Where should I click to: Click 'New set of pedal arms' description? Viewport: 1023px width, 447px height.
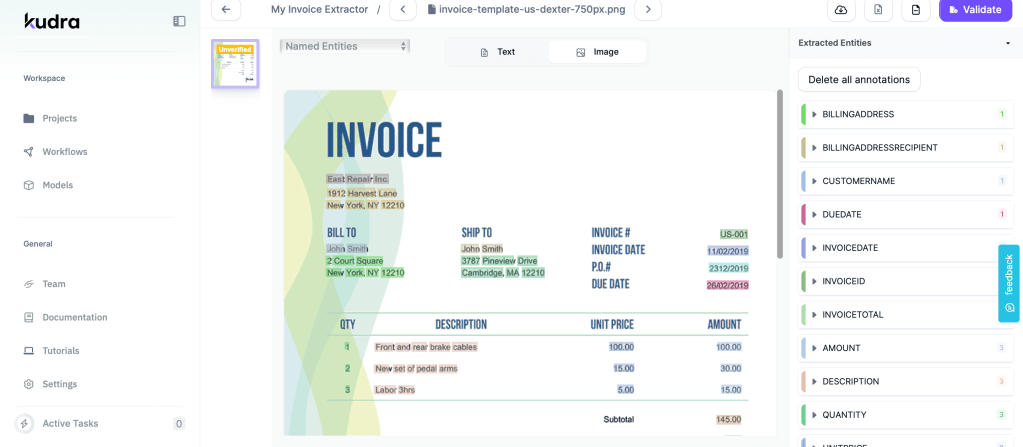click(x=416, y=369)
